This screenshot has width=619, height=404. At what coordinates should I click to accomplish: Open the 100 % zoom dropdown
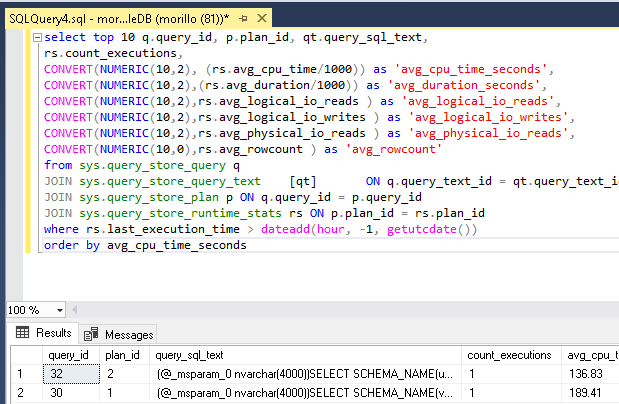pyautogui.click(x=60, y=310)
